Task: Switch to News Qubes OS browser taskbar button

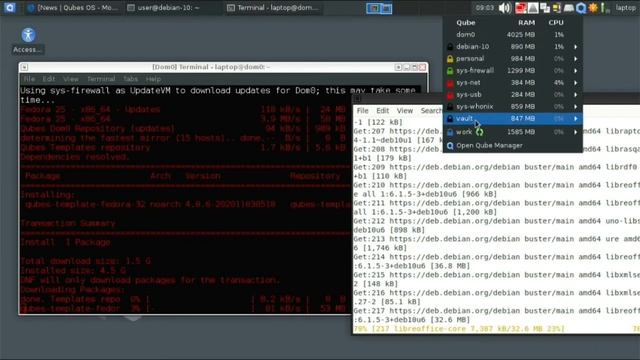Action: click(73, 8)
